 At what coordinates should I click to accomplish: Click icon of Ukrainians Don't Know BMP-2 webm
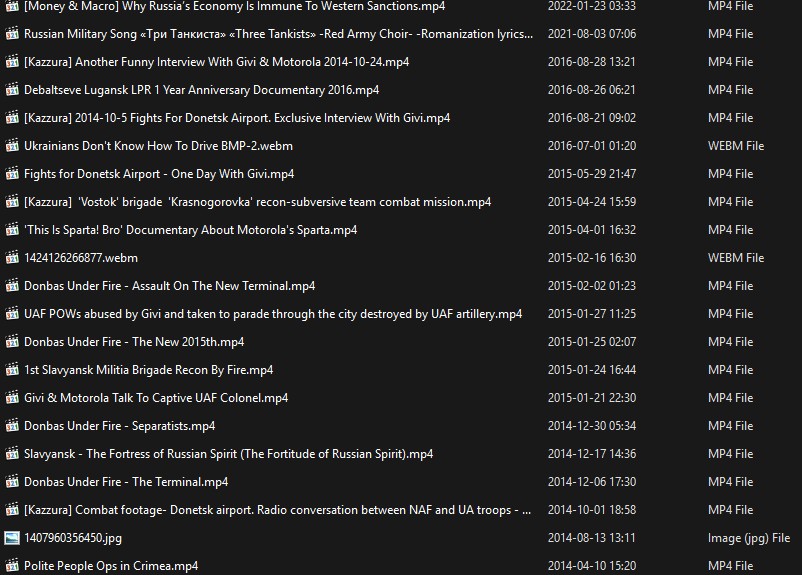coord(12,146)
